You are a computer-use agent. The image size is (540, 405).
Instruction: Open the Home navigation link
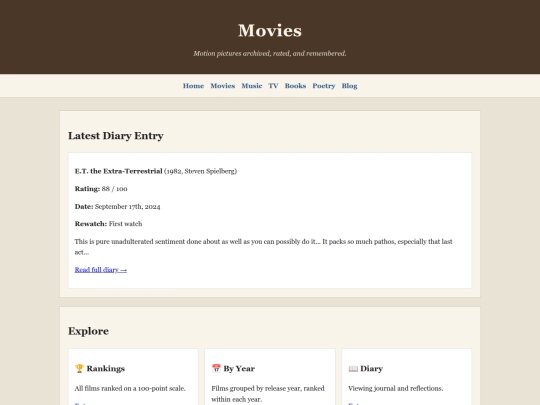click(193, 86)
